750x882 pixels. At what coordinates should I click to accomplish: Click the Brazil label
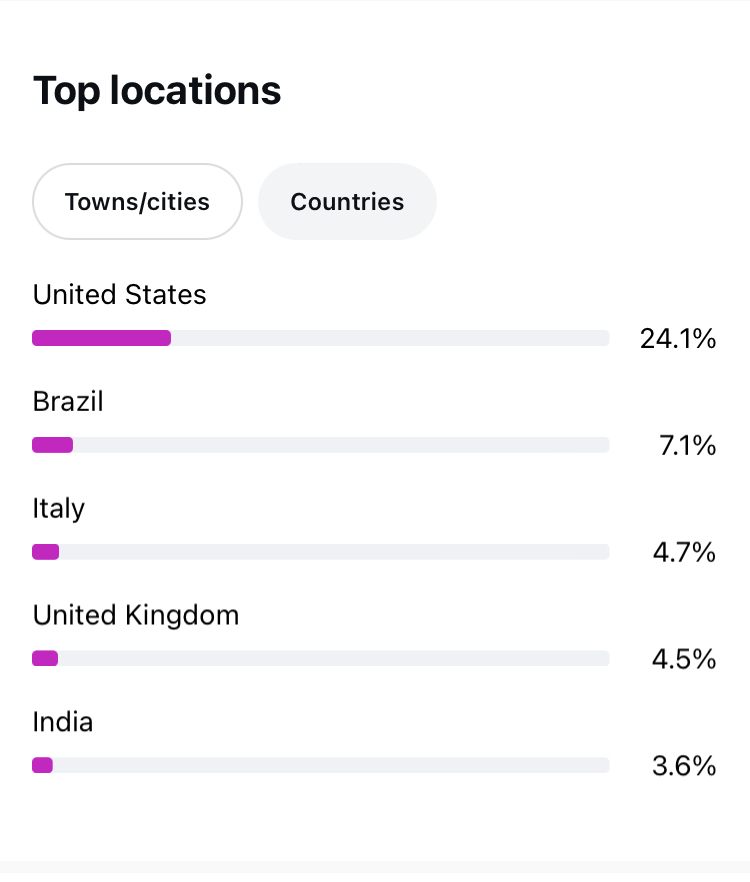(68, 401)
